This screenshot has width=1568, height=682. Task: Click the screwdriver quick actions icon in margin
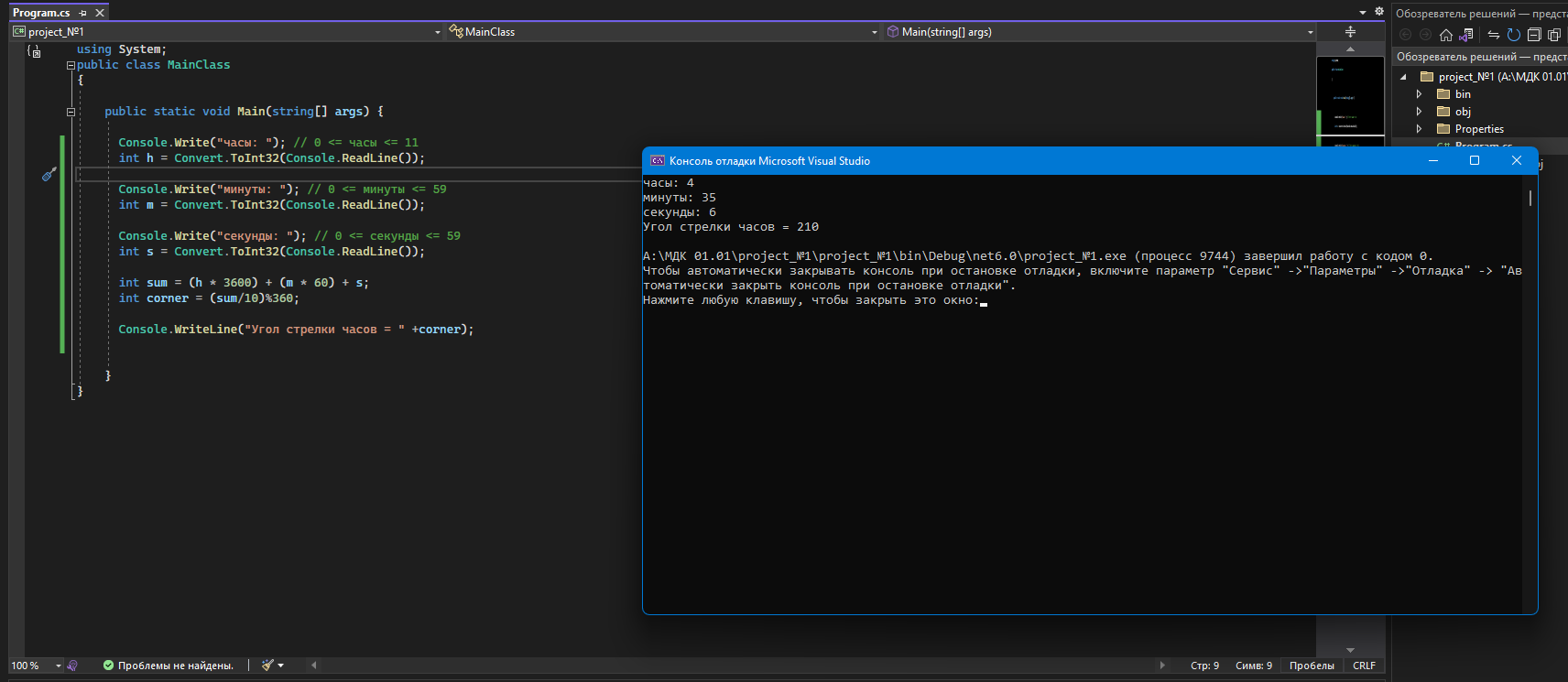coord(49,174)
